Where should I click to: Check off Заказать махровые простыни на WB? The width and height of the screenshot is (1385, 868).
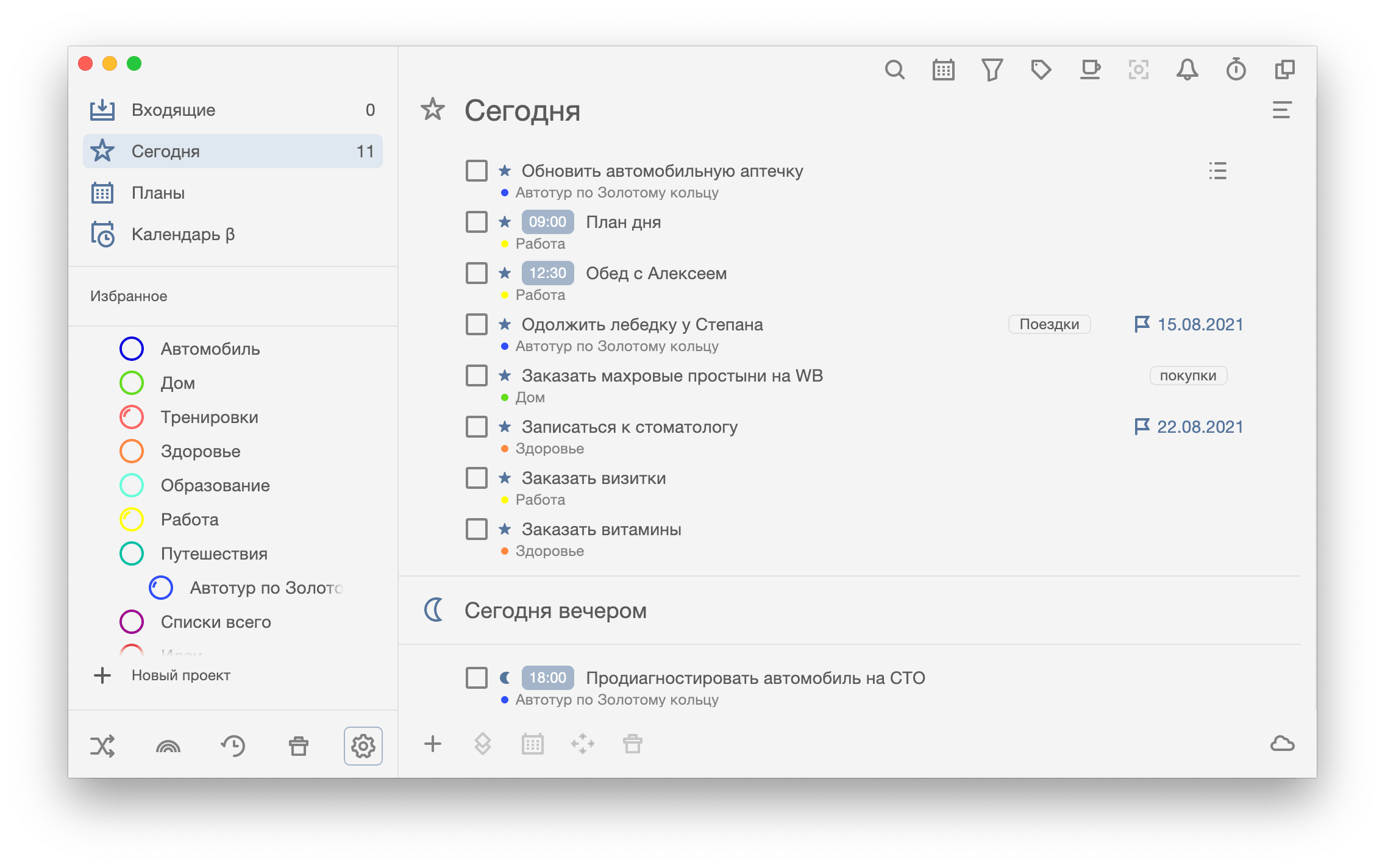477,375
